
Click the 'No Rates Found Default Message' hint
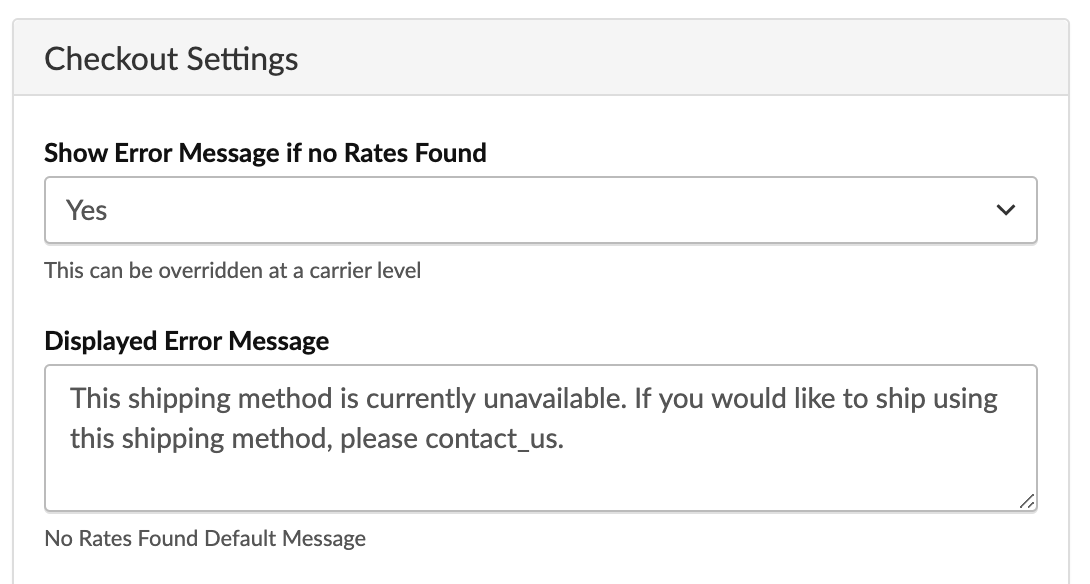click(x=205, y=539)
